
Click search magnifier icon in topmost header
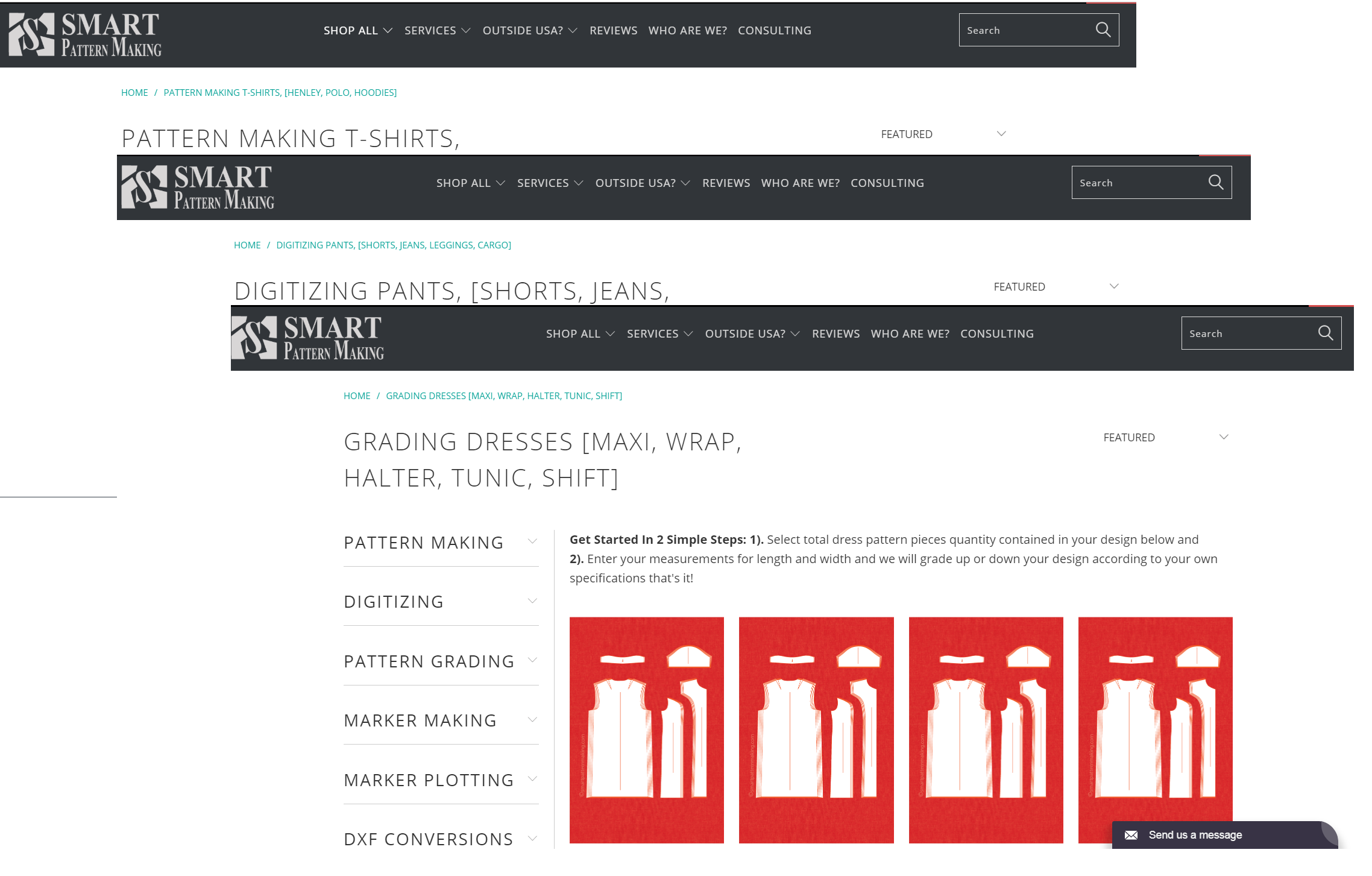[1103, 30]
